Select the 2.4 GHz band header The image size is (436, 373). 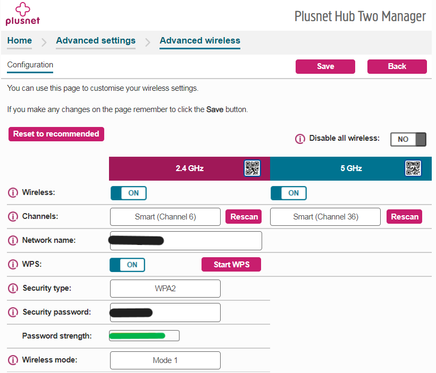click(x=189, y=168)
